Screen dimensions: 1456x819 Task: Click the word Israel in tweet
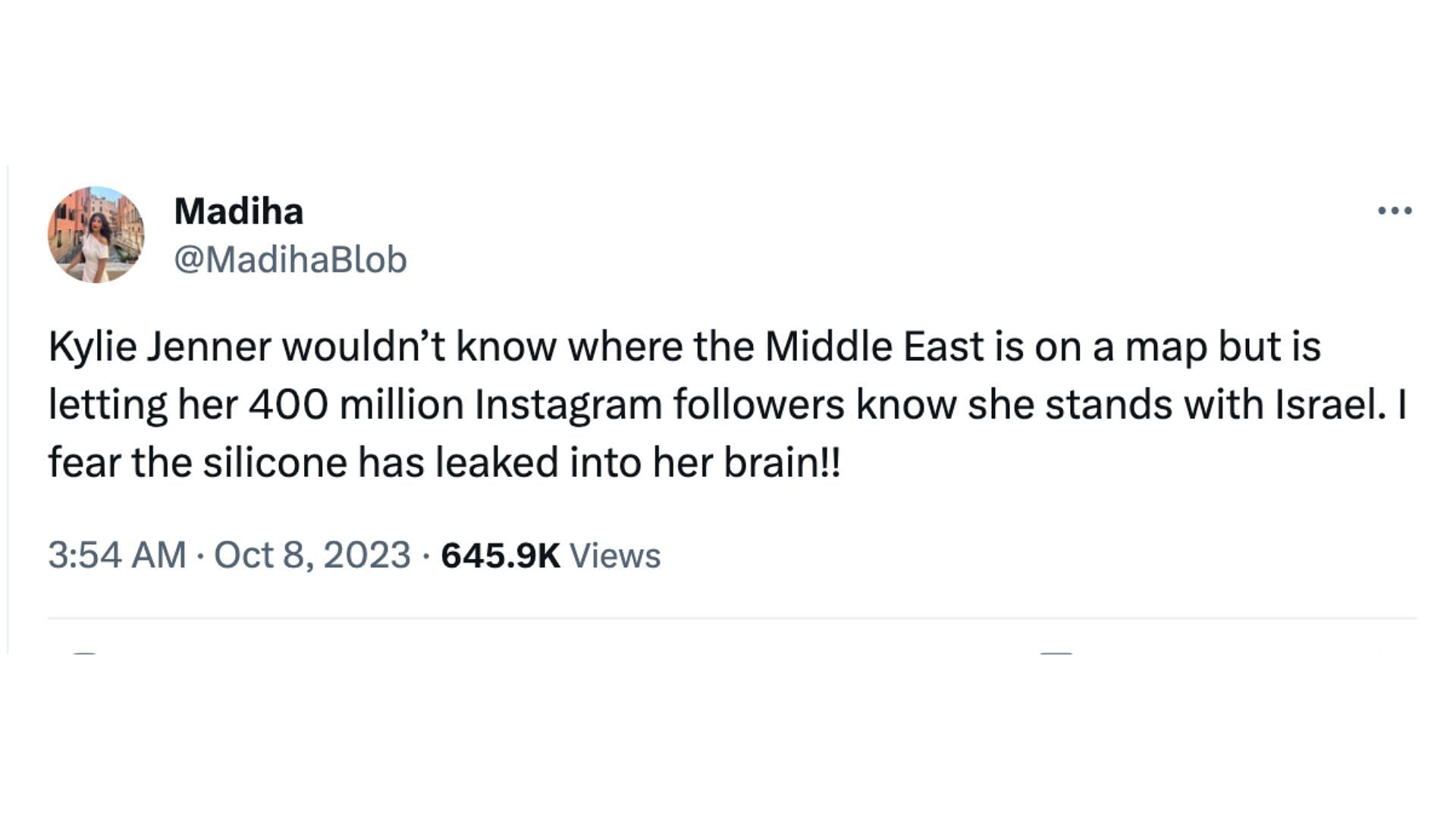pos(1326,405)
